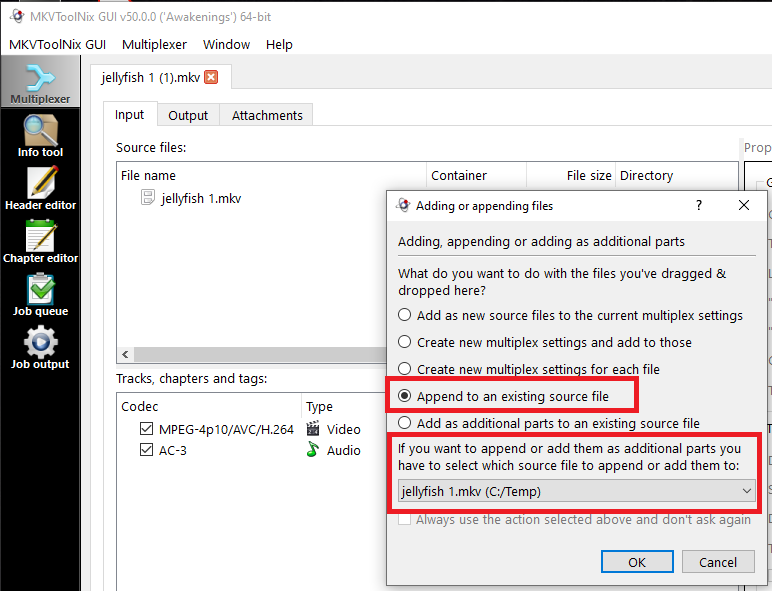The height and width of the screenshot is (591, 772).
Task: Select Add as new source files option
Action: (405, 315)
